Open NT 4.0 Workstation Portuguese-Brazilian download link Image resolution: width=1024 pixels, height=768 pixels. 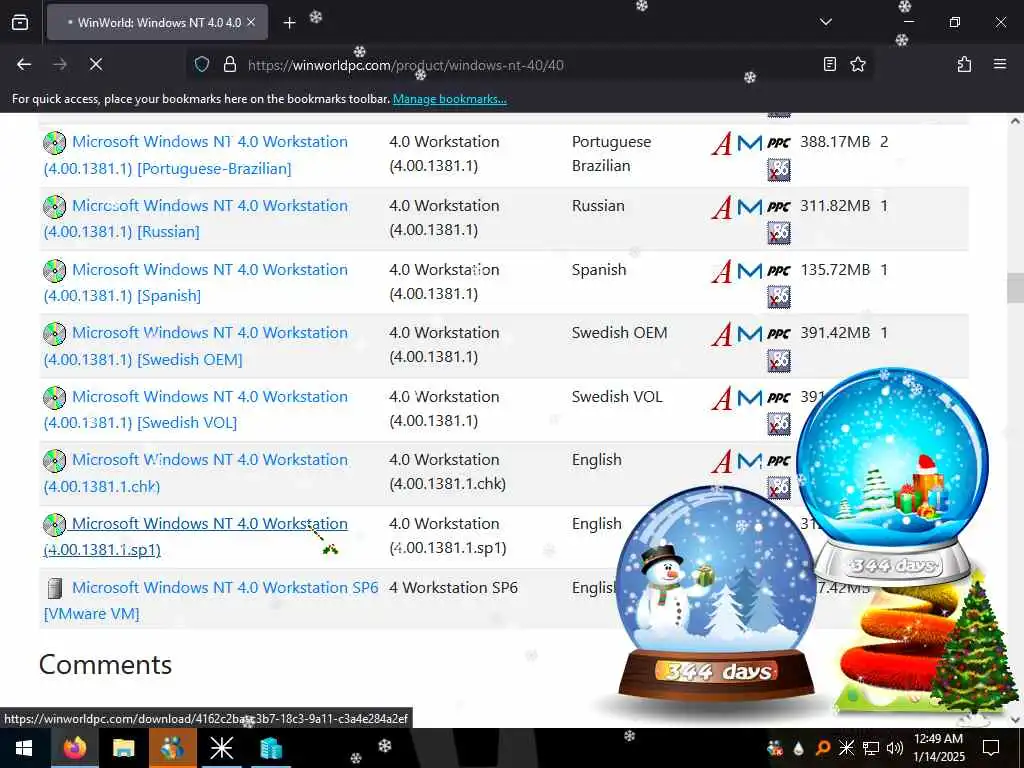[196, 155]
